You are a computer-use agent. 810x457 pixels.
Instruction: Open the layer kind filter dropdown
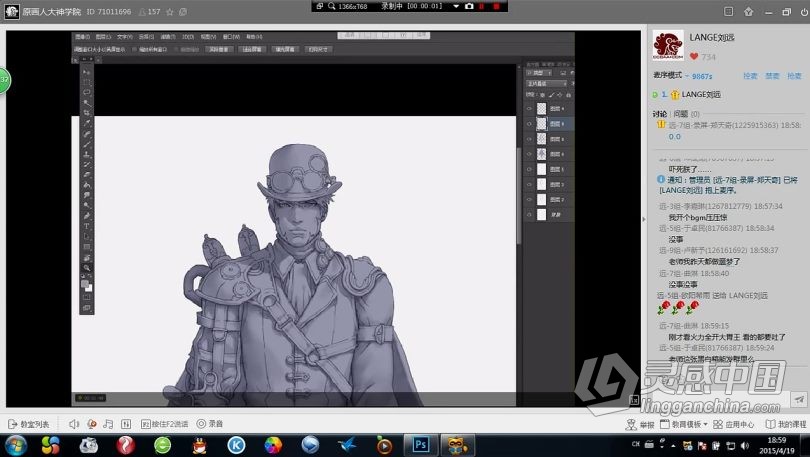tap(541, 73)
